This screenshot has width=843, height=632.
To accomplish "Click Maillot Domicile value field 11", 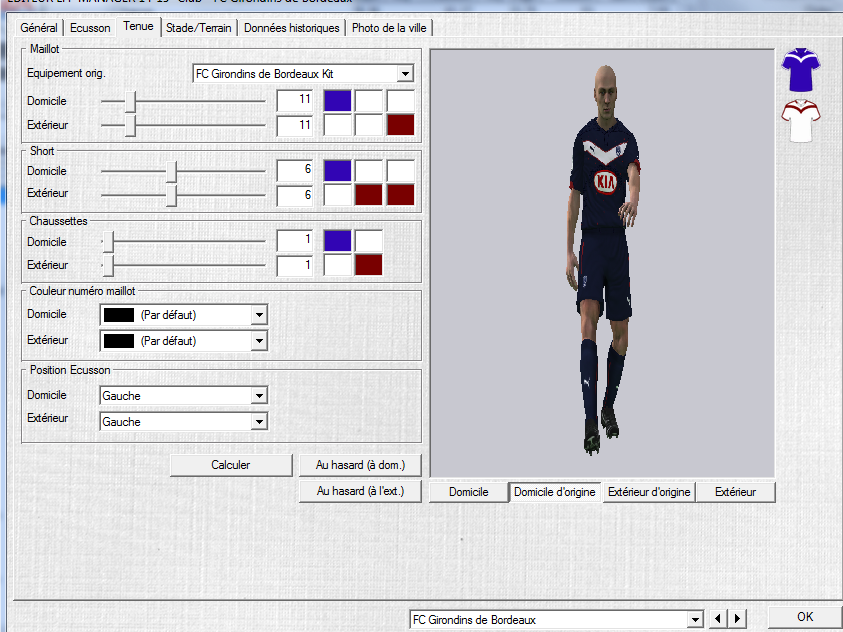I will point(295,100).
